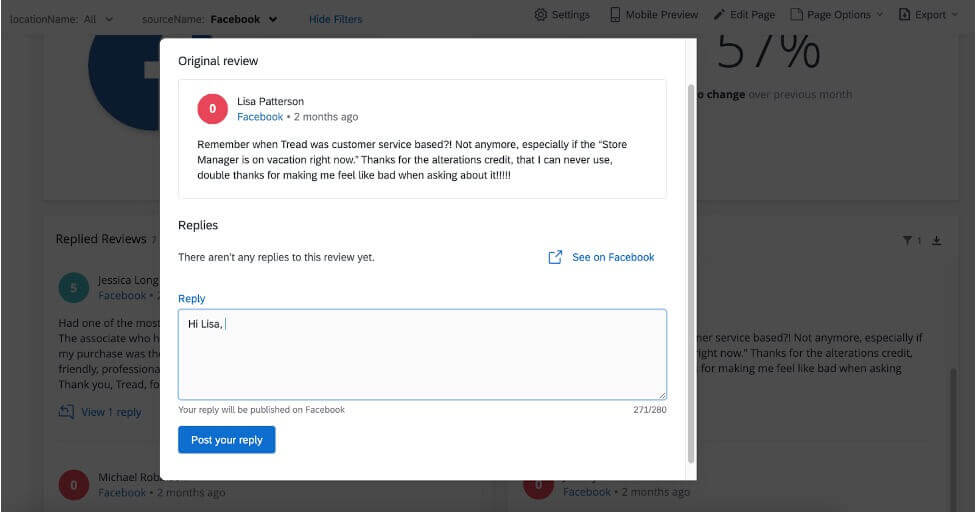The width and height of the screenshot is (976, 512).
Task: Open the sourceName Facebook dropdown
Action: (x=243, y=19)
